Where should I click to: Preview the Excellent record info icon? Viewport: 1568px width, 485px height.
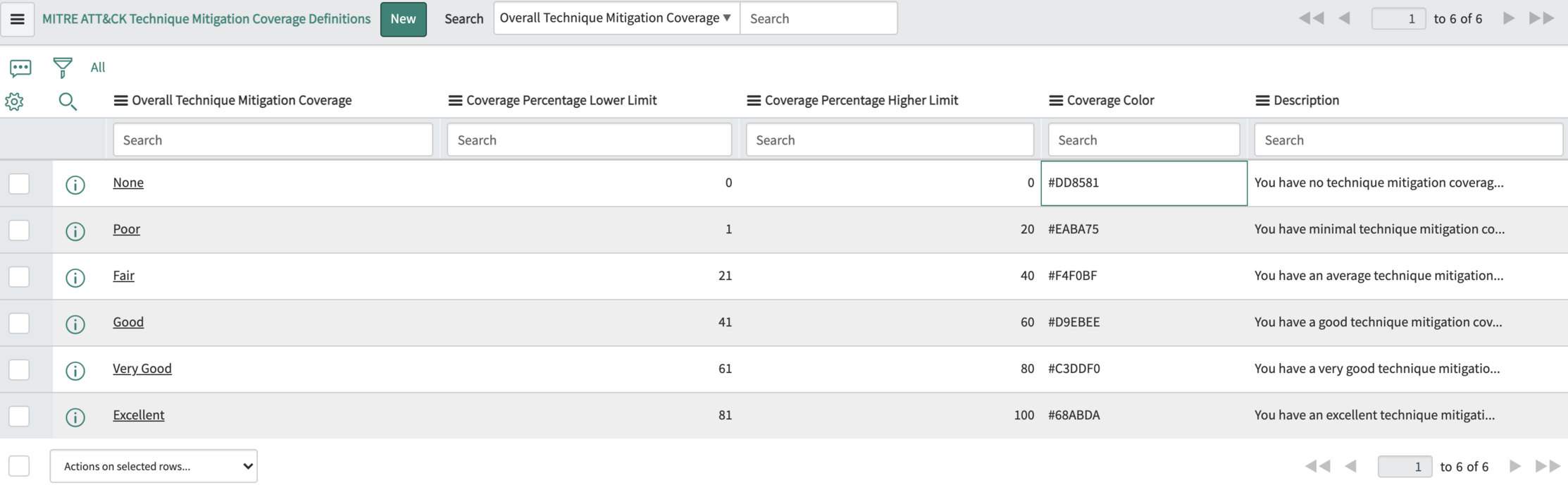coord(75,417)
